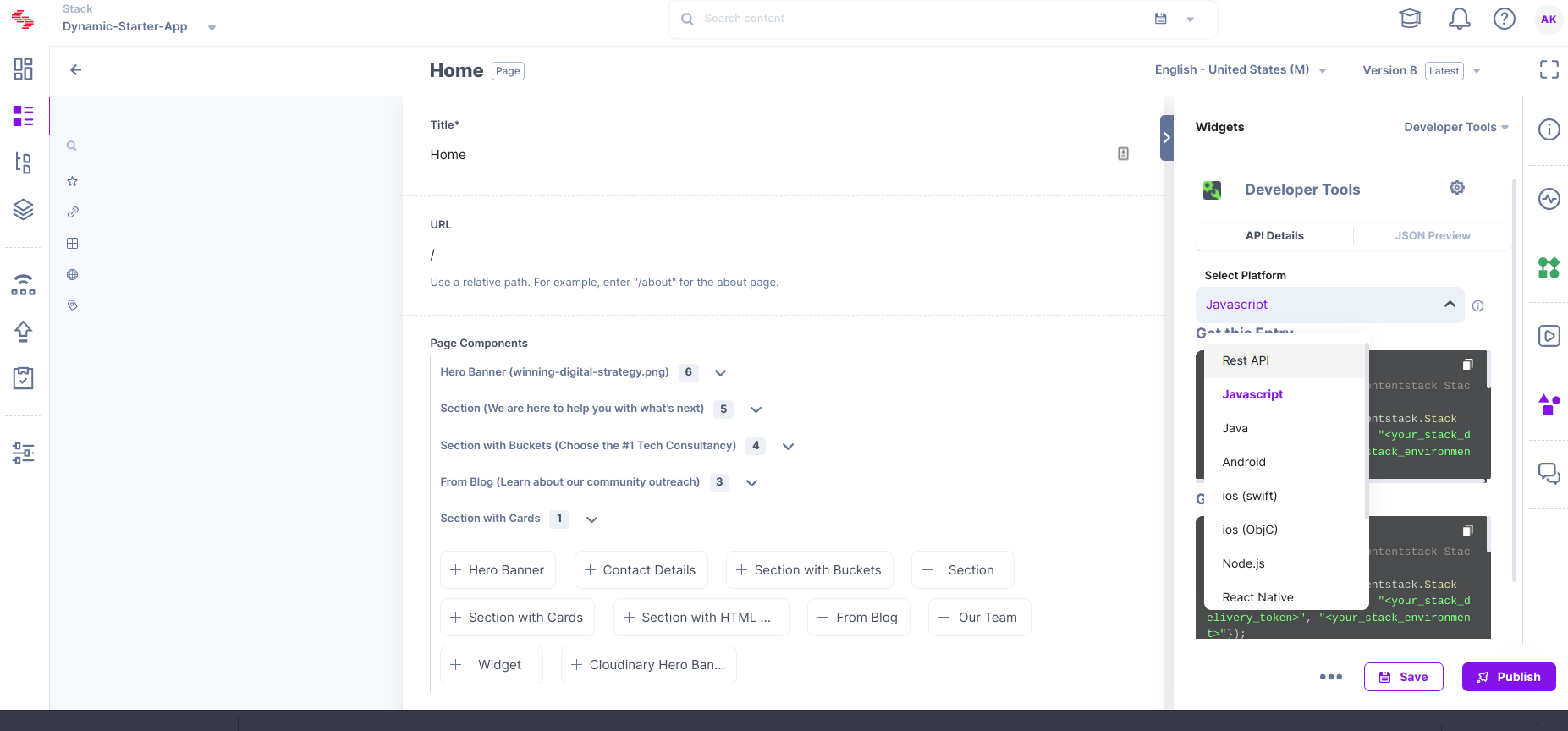This screenshot has width=1568, height=731.
Task: Click the grid table icon in entry sidebar
Action: click(73, 243)
